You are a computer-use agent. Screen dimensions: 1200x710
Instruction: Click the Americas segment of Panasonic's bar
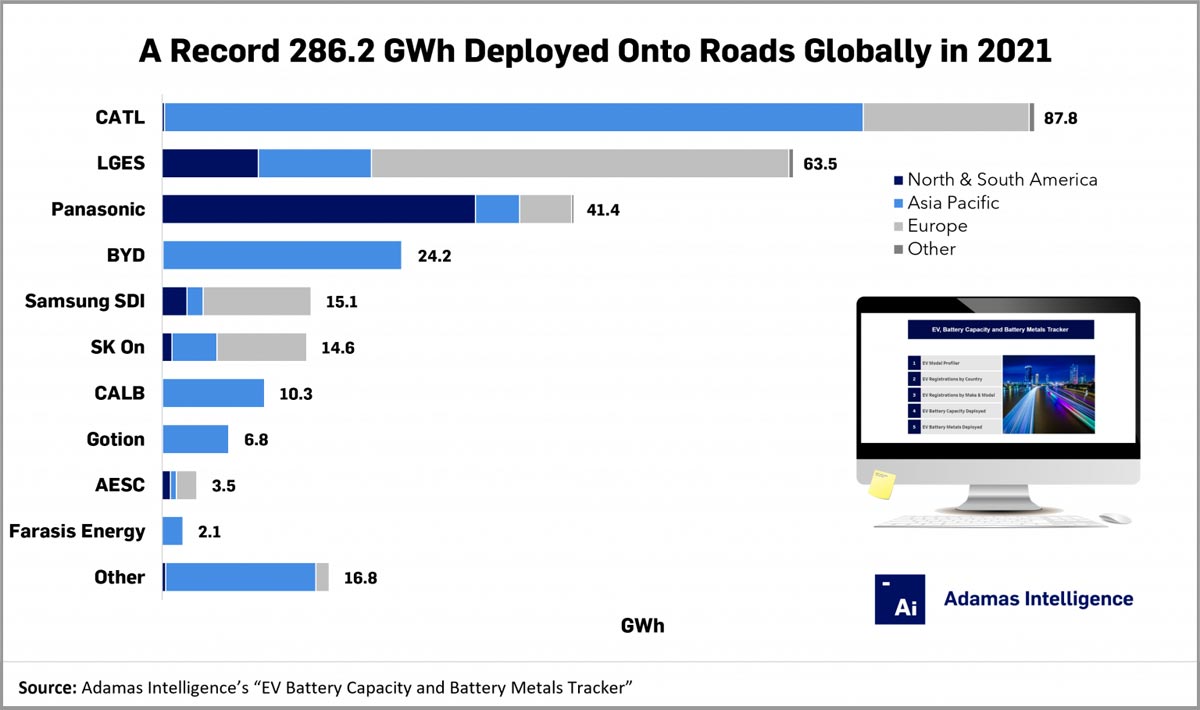[319, 209]
